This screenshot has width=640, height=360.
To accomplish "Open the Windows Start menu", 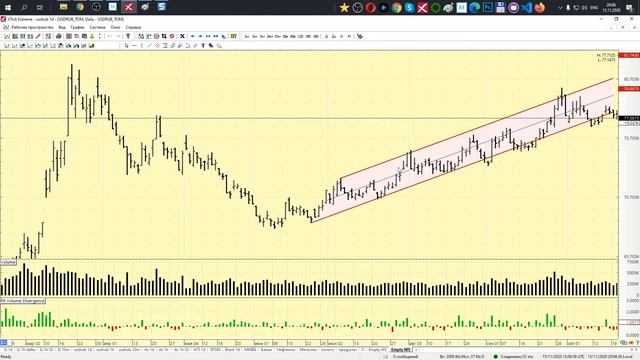I will point(8,7).
